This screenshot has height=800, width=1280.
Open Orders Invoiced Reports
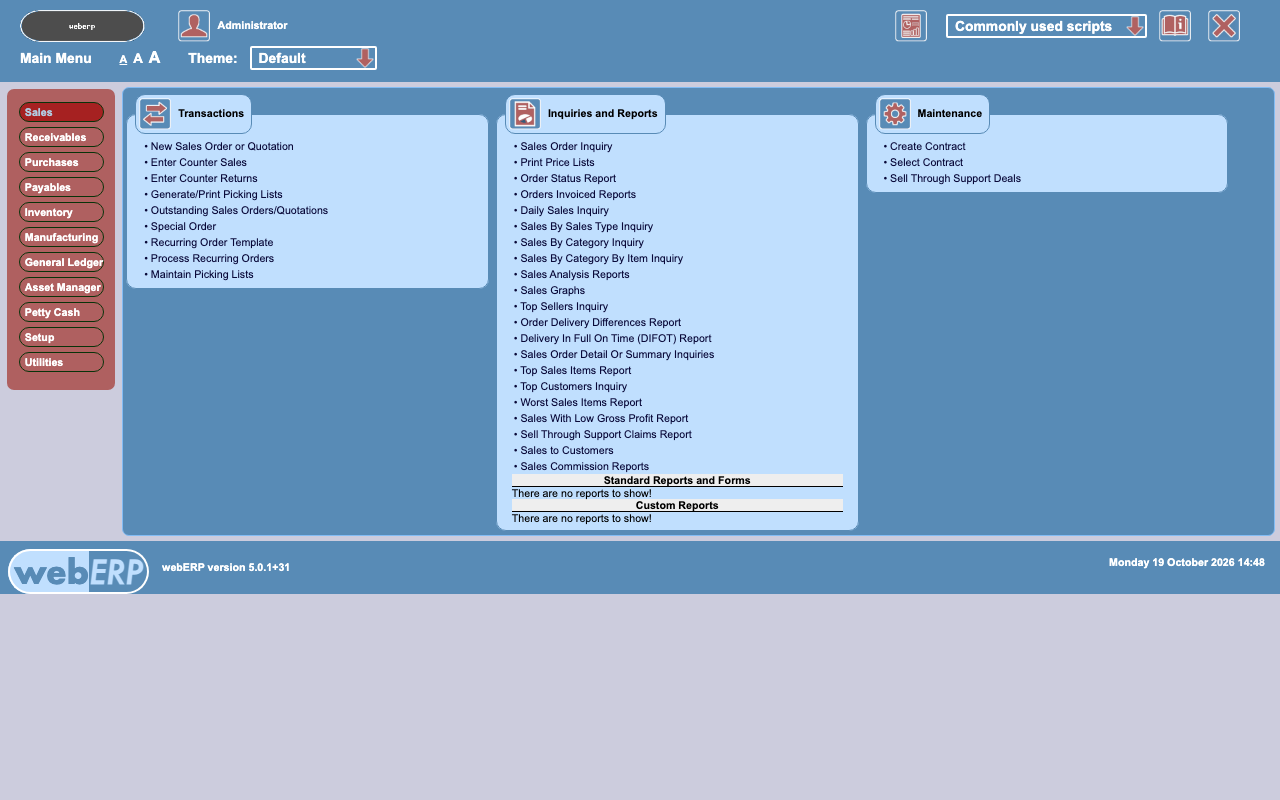[578, 194]
